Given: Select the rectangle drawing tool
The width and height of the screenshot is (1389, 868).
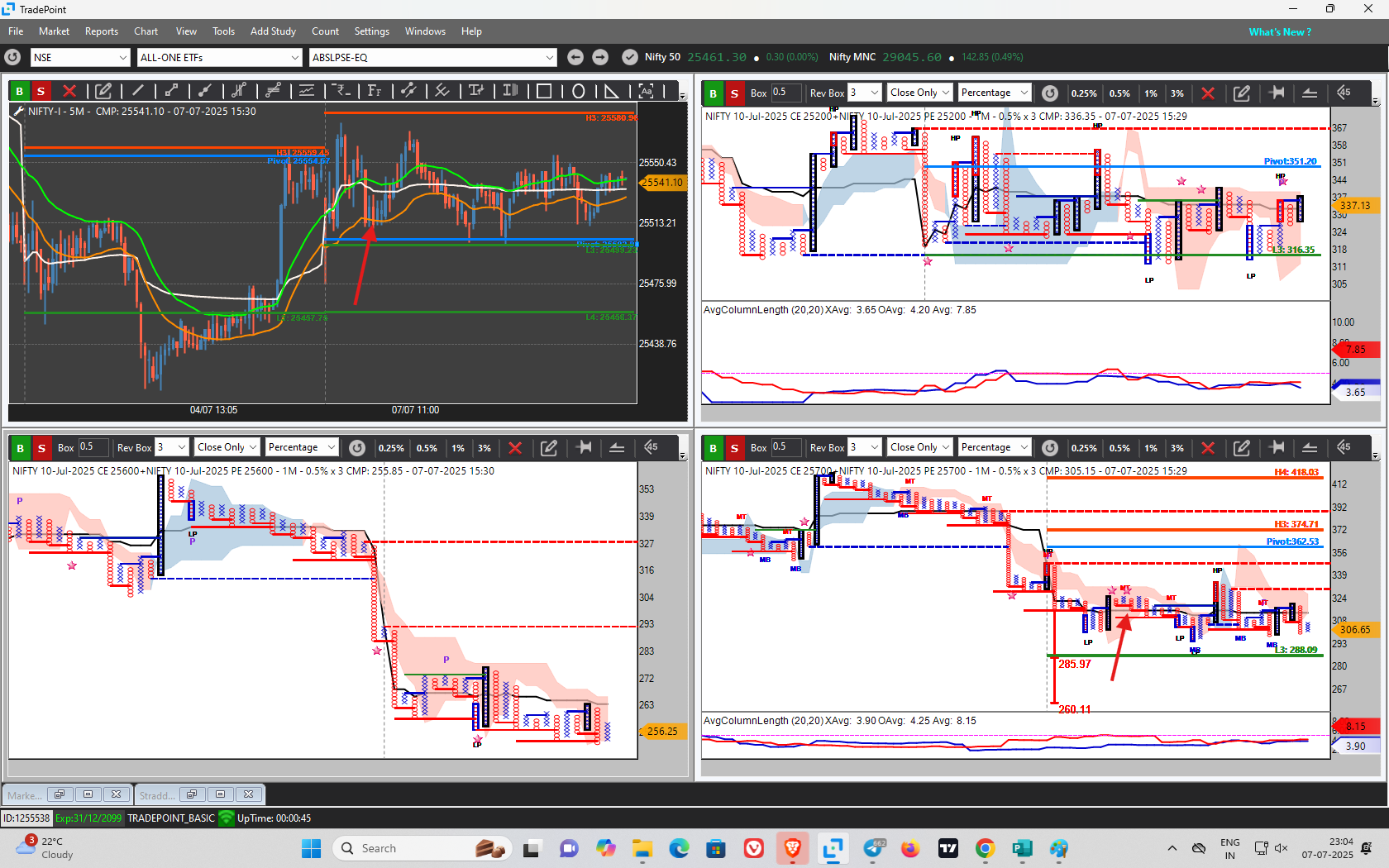Looking at the screenshot, I should (544, 91).
